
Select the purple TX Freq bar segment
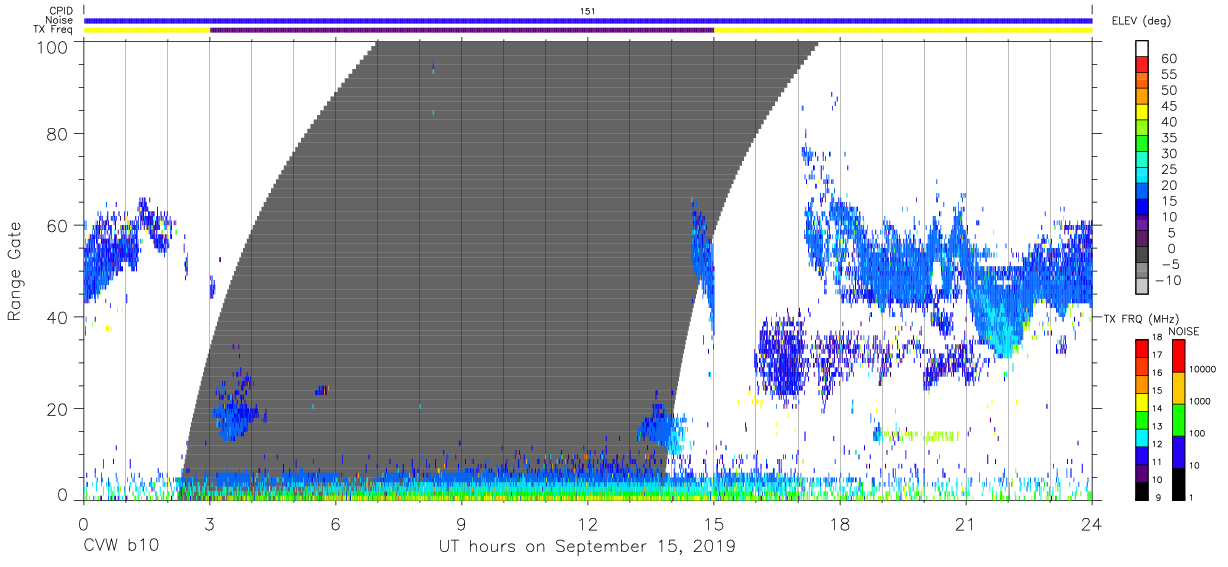point(462,30)
